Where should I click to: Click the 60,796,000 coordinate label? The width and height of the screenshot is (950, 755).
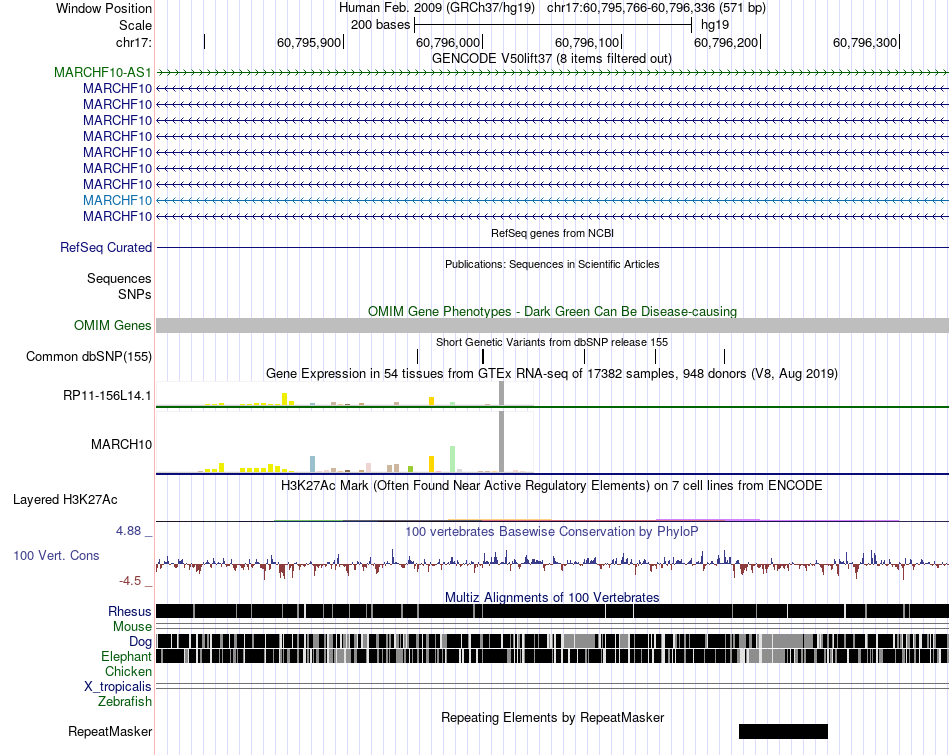click(448, 42)
